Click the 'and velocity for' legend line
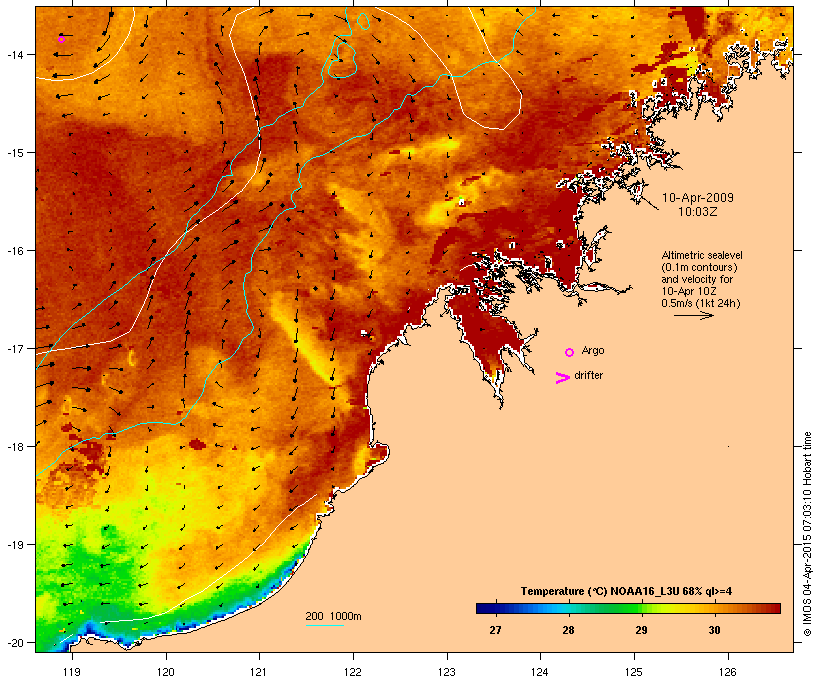Image resolution: width=820 pixels, height=680 pixels. click(697, 279)
